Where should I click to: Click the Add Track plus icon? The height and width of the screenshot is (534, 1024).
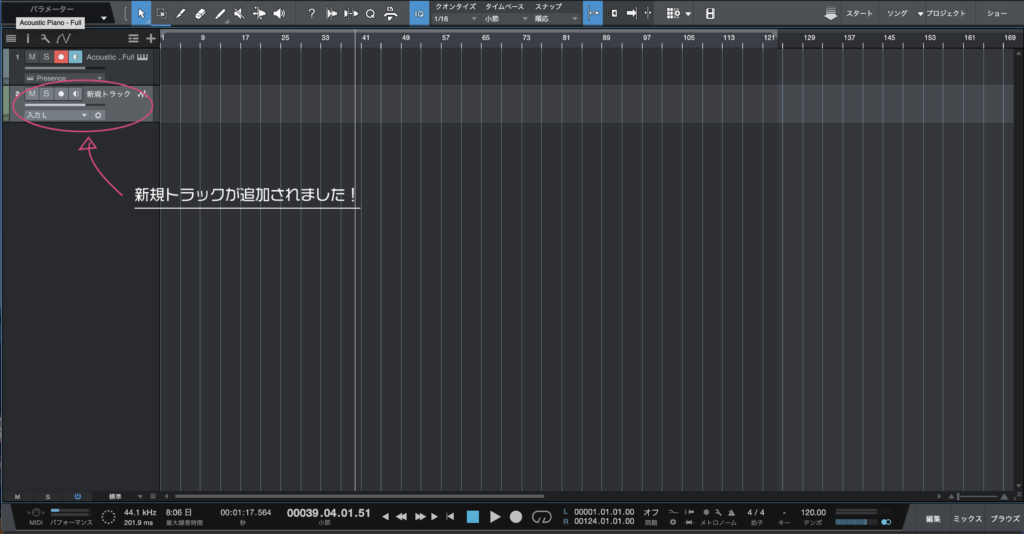[151, 38]
